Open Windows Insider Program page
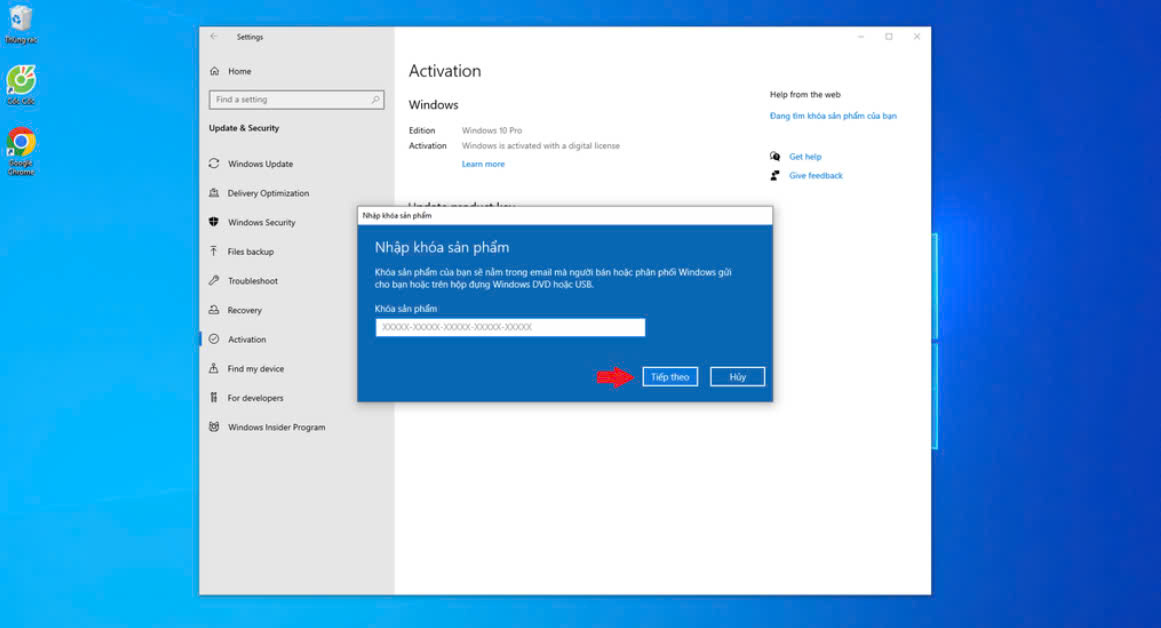Viewport: 1161px width, 628px height. [276, 427]
